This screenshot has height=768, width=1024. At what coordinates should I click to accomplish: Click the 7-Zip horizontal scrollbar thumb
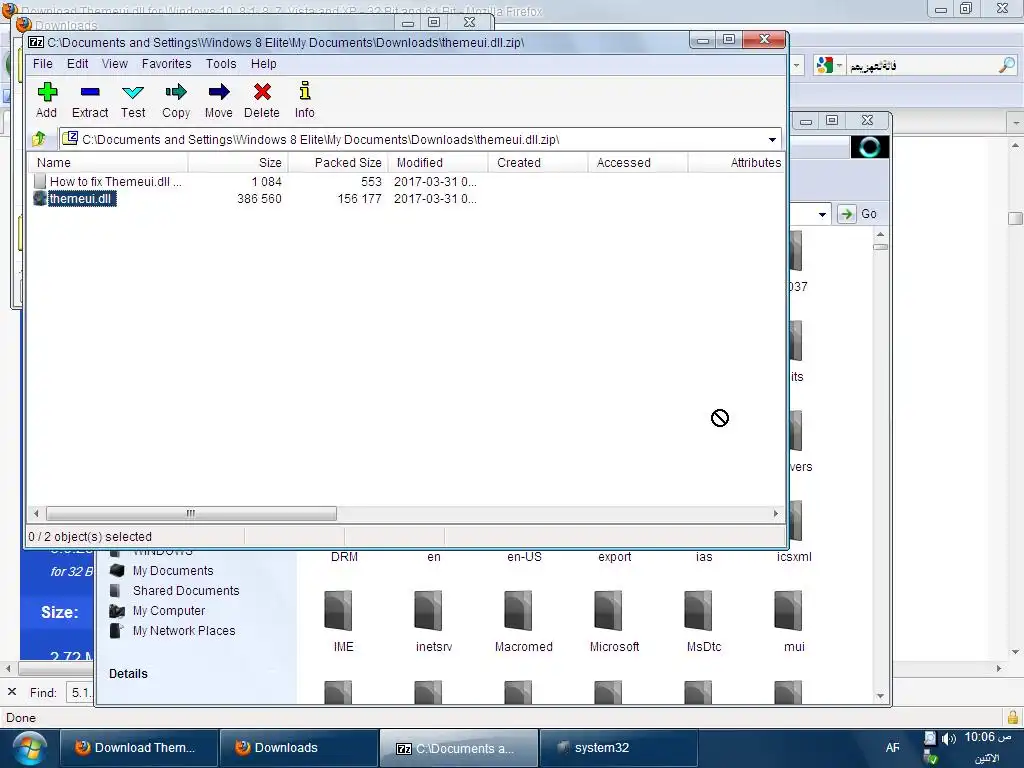pyautogui.click(x=191, y=513)
